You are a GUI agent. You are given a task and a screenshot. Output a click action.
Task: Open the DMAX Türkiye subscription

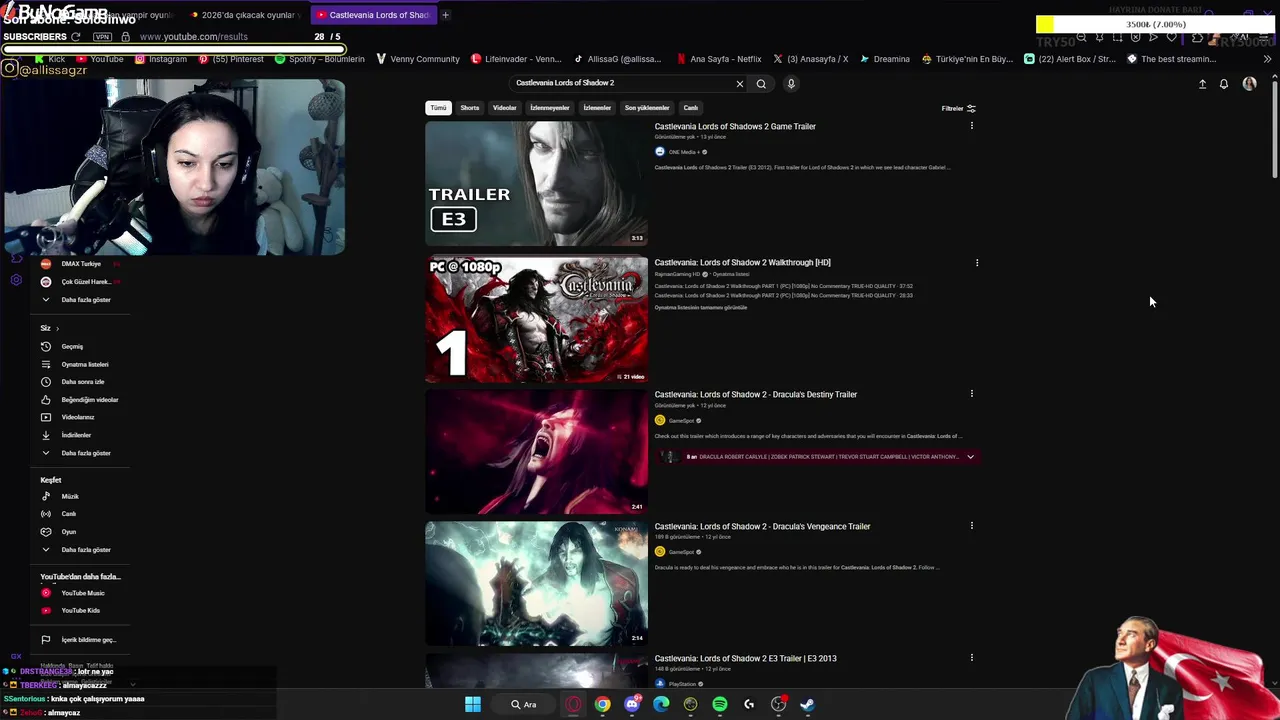[80, 264]
